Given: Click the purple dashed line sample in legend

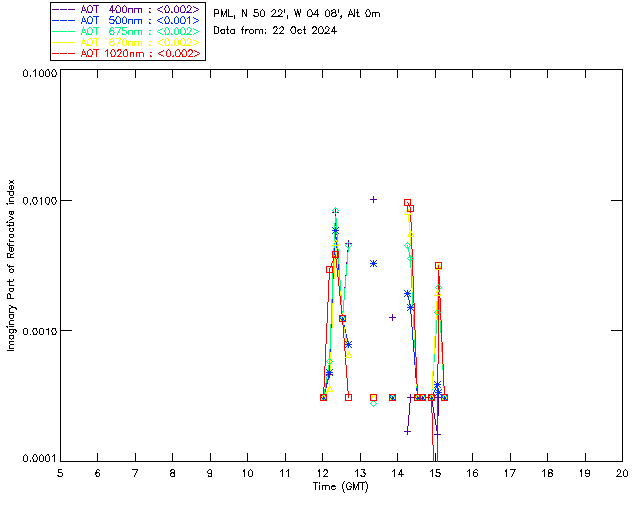Looking at the screenshot, I should pos(64,9).
